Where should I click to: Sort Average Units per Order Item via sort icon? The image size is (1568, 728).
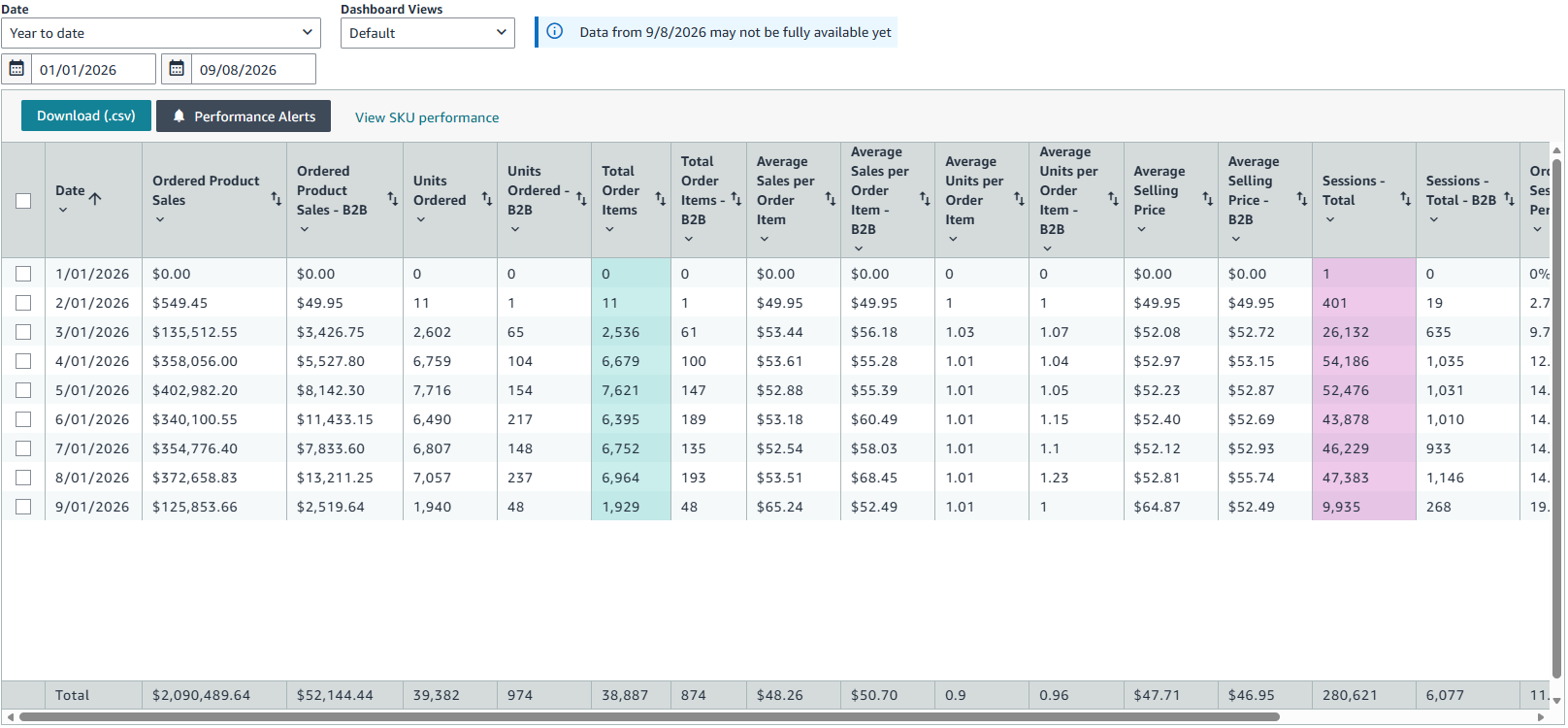pos(1019,199)
